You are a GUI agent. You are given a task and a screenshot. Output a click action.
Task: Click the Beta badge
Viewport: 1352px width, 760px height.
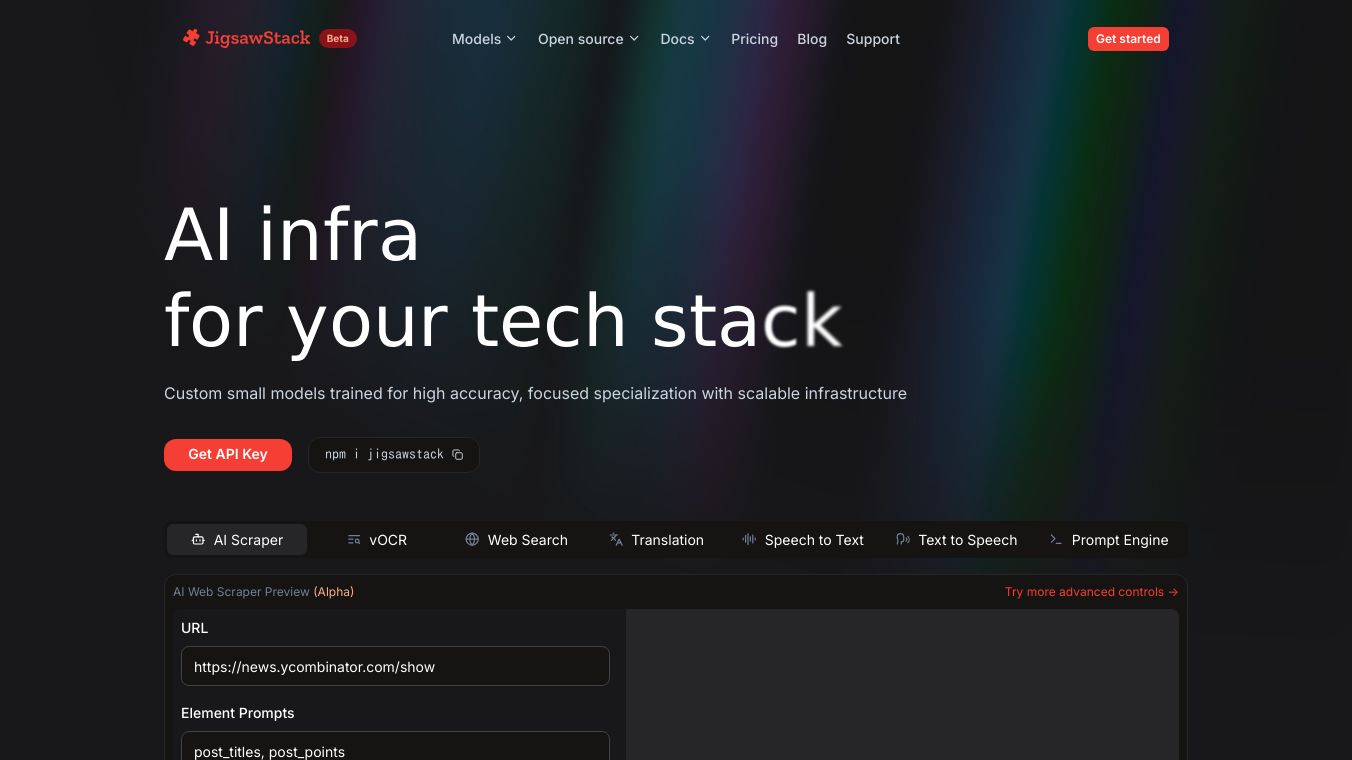tap(338, 39)
